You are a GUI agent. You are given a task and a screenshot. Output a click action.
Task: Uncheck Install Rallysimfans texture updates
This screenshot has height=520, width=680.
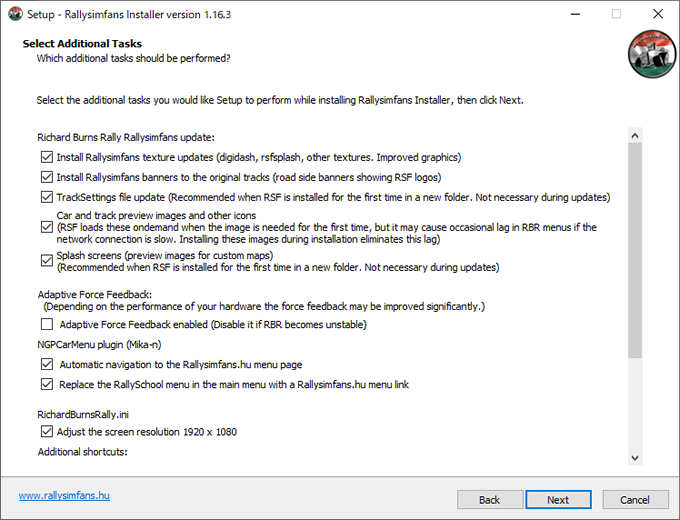[47, 157]
